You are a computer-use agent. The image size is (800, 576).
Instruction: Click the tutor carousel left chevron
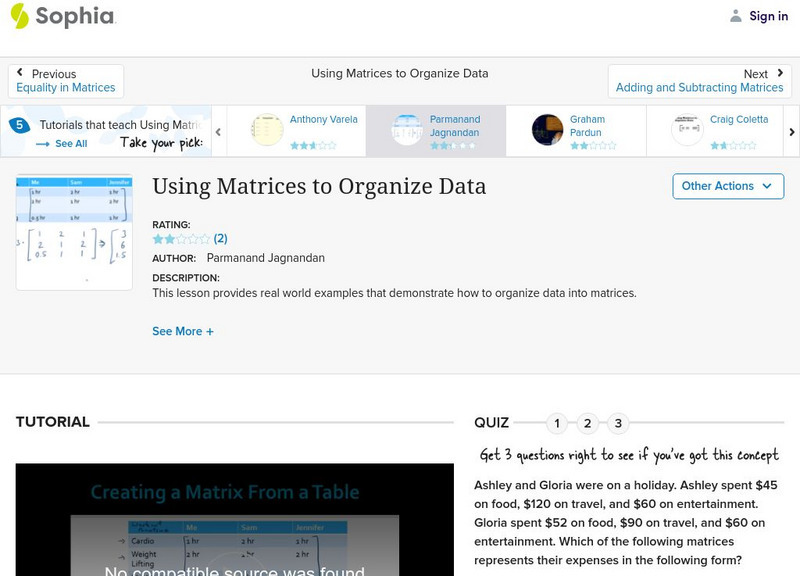coord(217,131)
